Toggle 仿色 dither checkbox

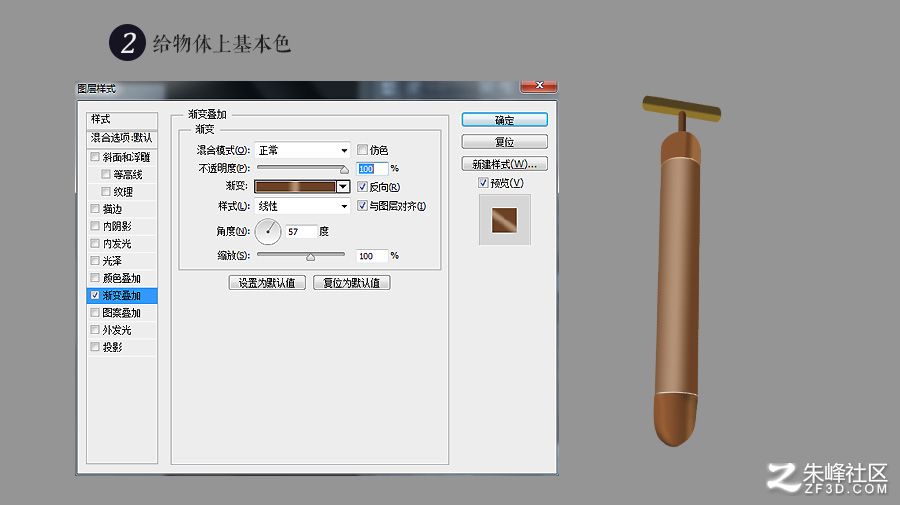362,150
